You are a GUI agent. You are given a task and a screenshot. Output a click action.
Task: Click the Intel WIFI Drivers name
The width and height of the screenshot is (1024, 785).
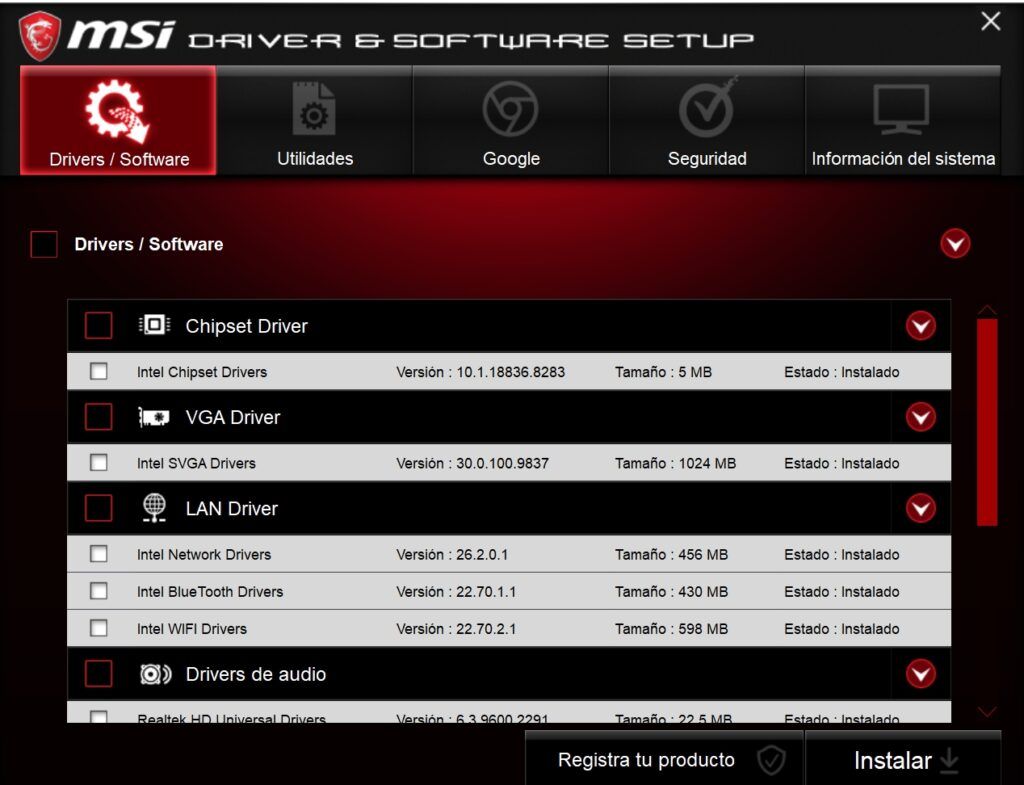pos(191,629)
